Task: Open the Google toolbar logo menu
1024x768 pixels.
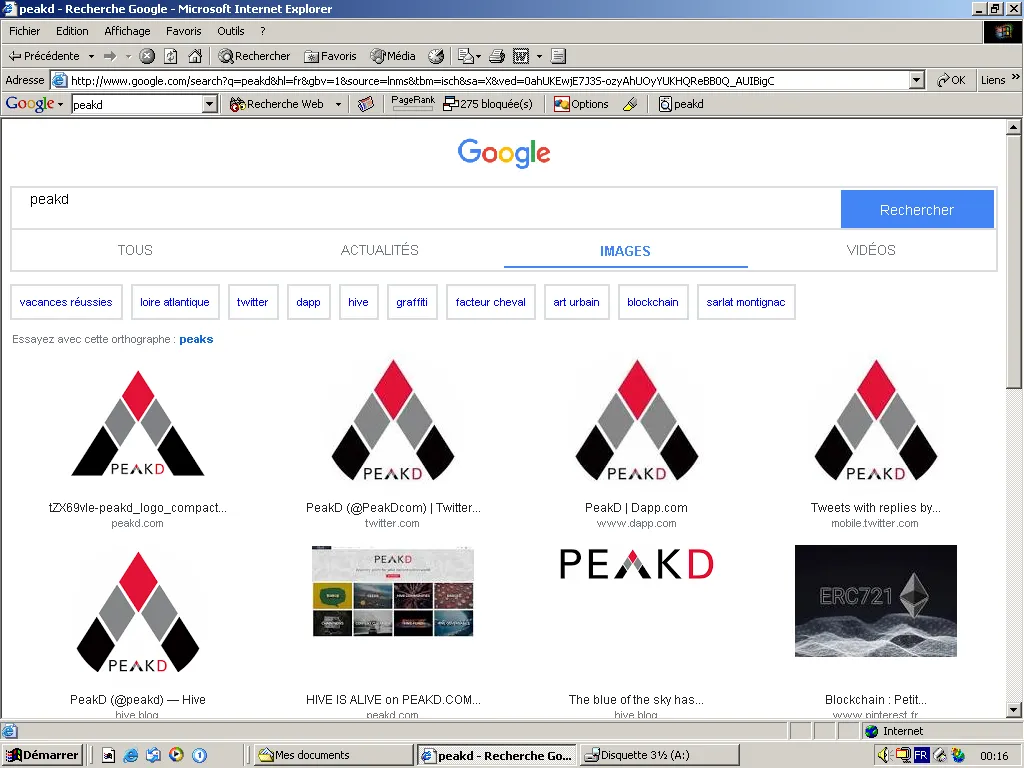Action: 34,104
